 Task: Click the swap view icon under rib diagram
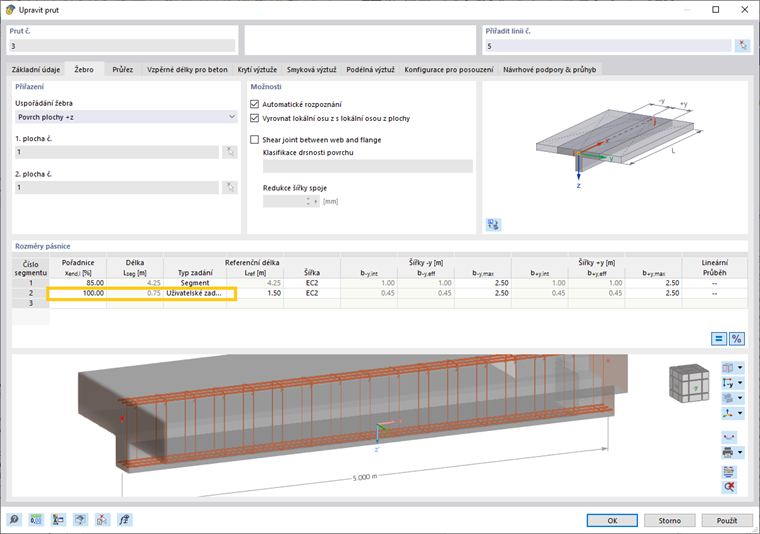coord(493,224)
